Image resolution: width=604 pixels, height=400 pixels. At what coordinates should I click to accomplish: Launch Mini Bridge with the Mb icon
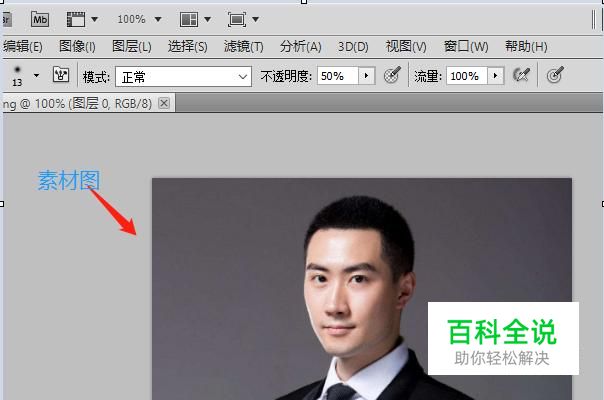(40, 19)
